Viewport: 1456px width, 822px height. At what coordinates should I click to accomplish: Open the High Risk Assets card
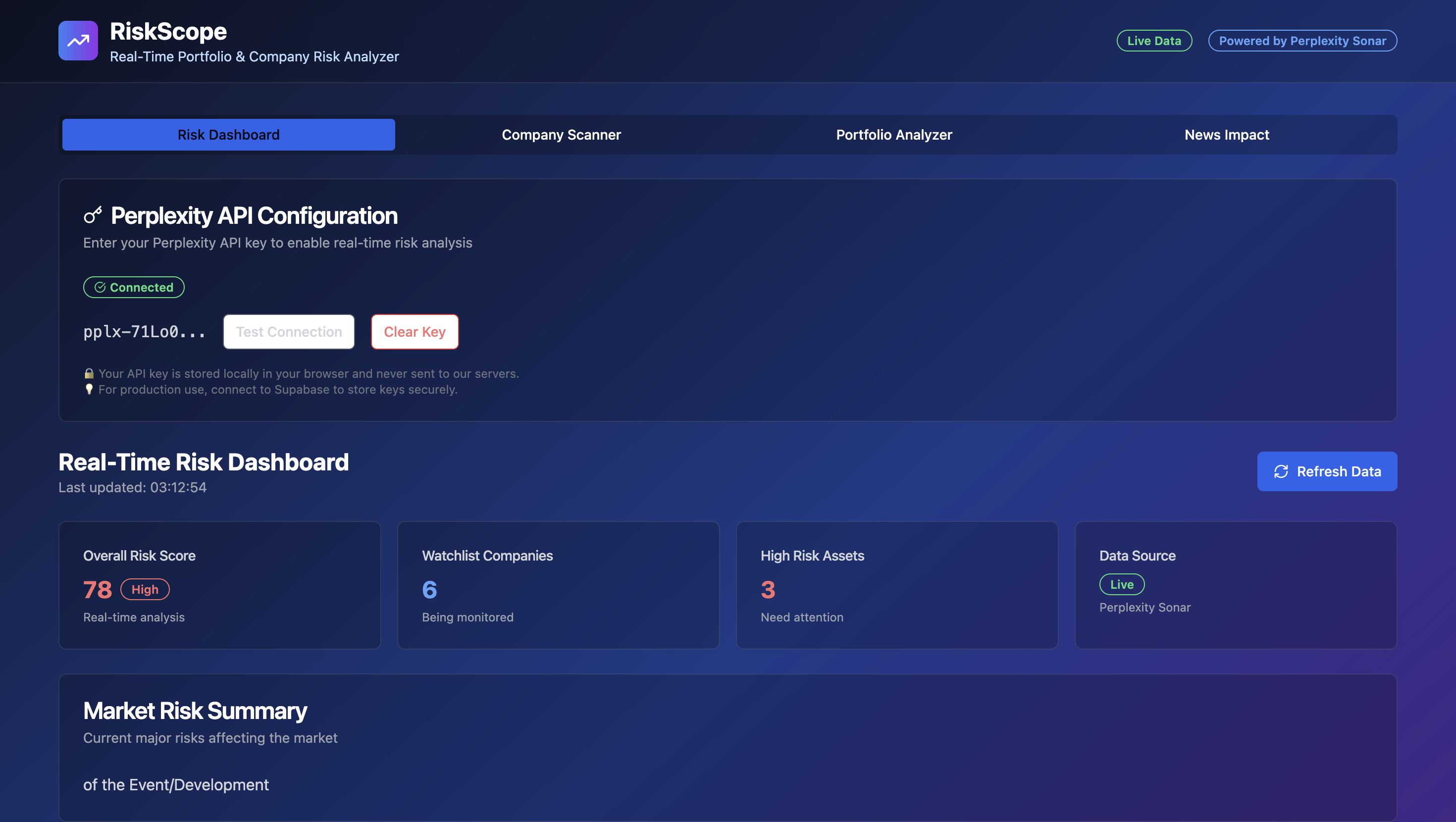point(896,585)
